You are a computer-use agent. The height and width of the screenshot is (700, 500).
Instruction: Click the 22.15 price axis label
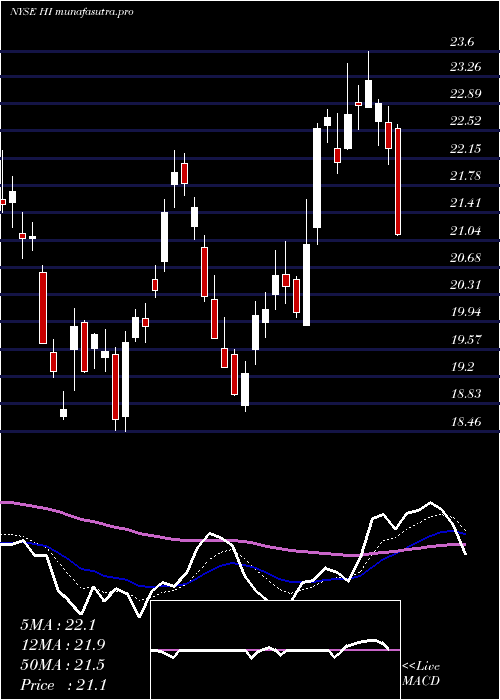point(465,149)
